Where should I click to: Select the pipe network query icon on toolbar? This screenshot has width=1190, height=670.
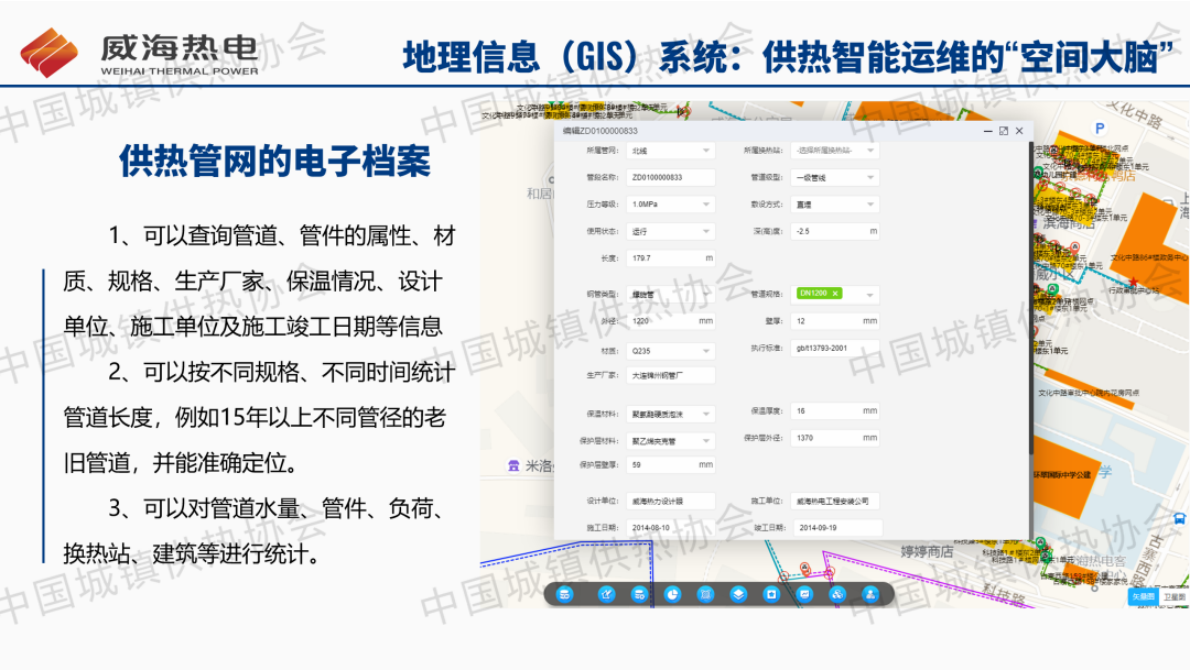click(x=563, y=595)
